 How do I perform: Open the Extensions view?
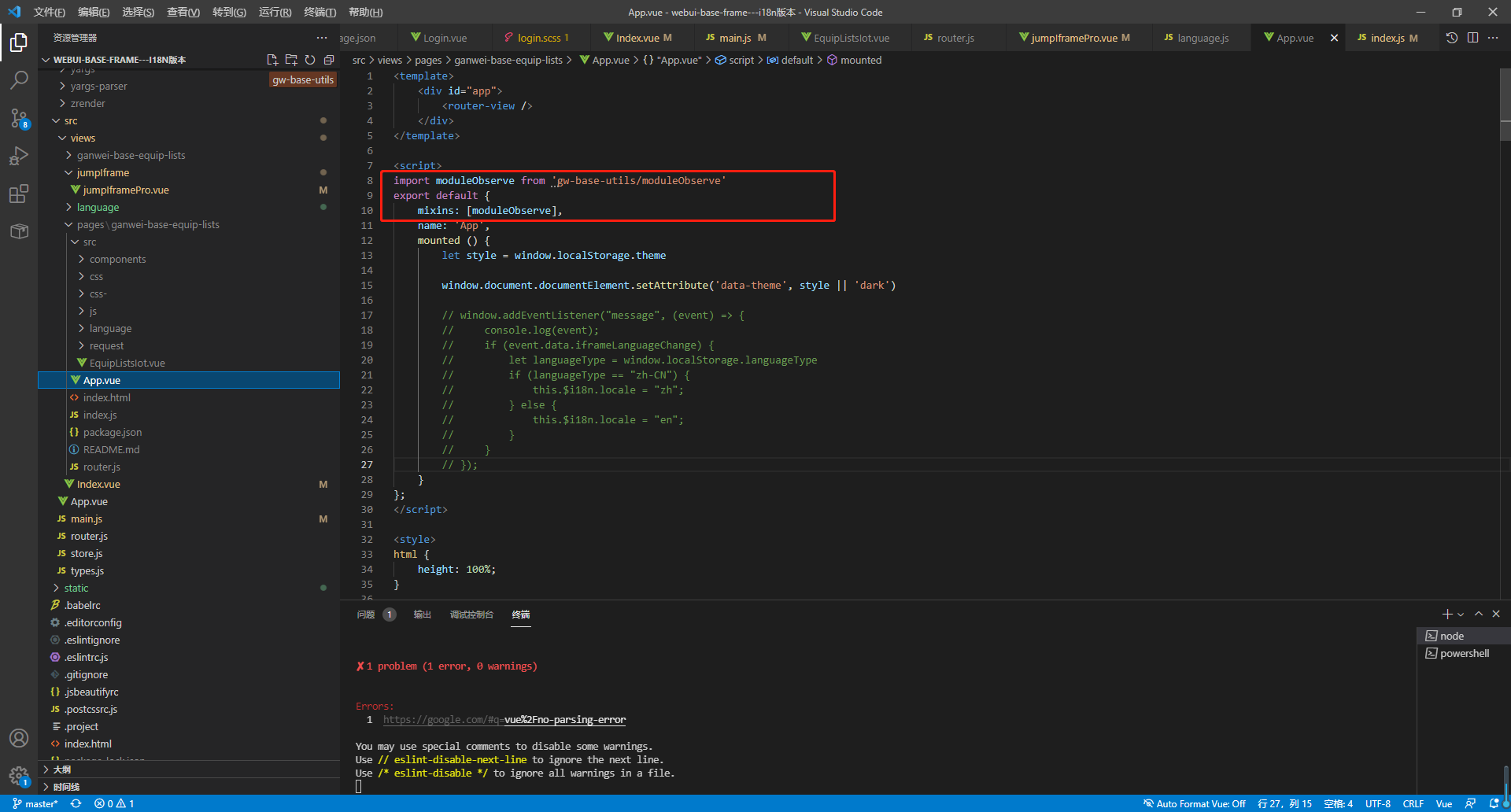pos(19,194)
